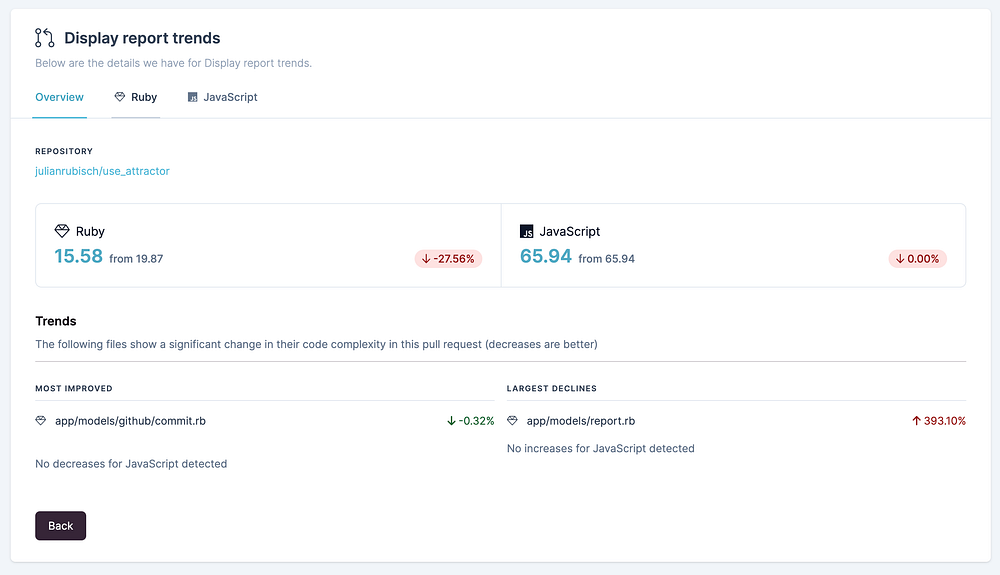Select the app/models/report.rb file entry
This screenshot has height=575, width=1000.
[x=580, y=421]
